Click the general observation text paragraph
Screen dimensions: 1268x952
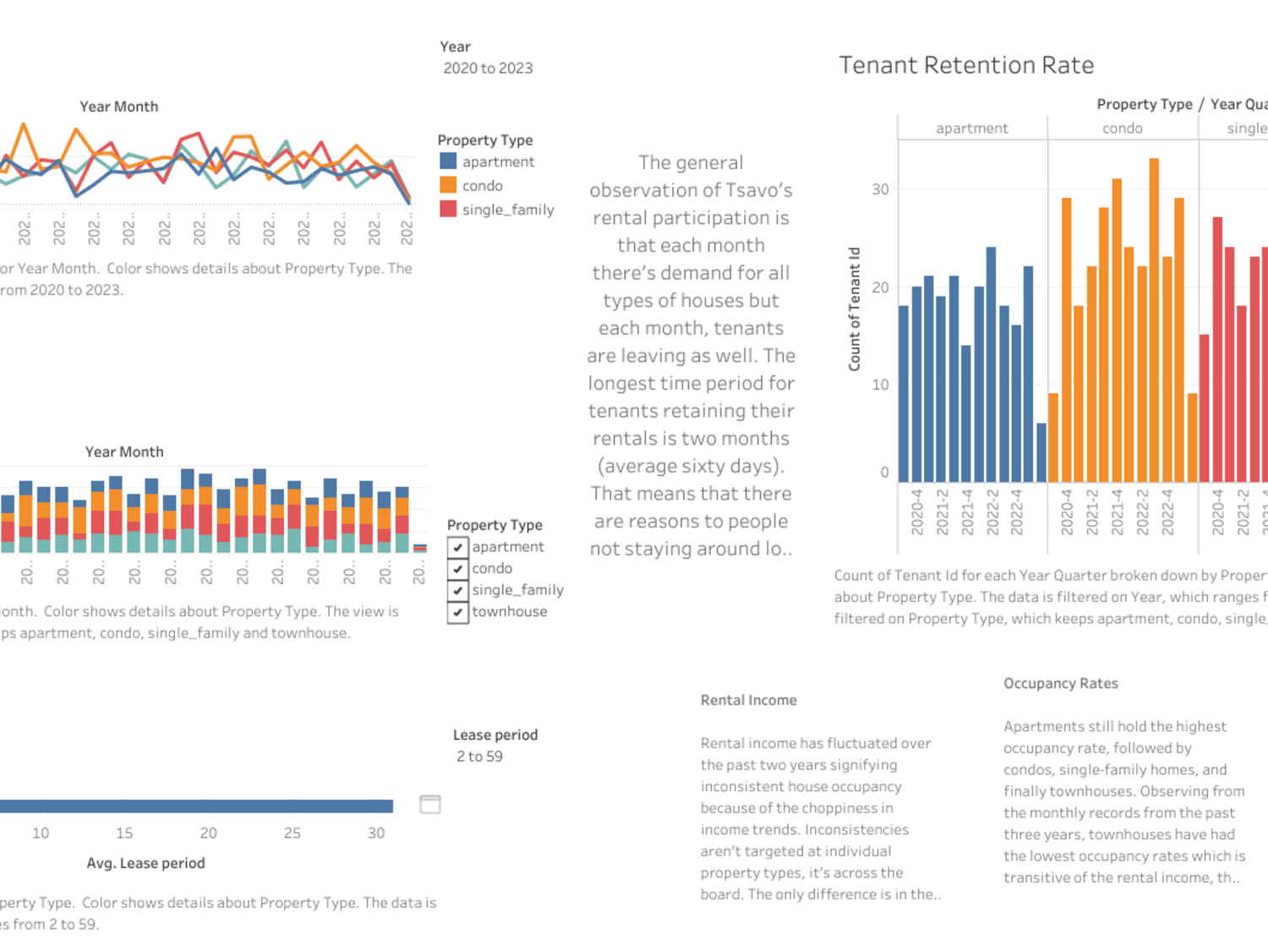691,356
